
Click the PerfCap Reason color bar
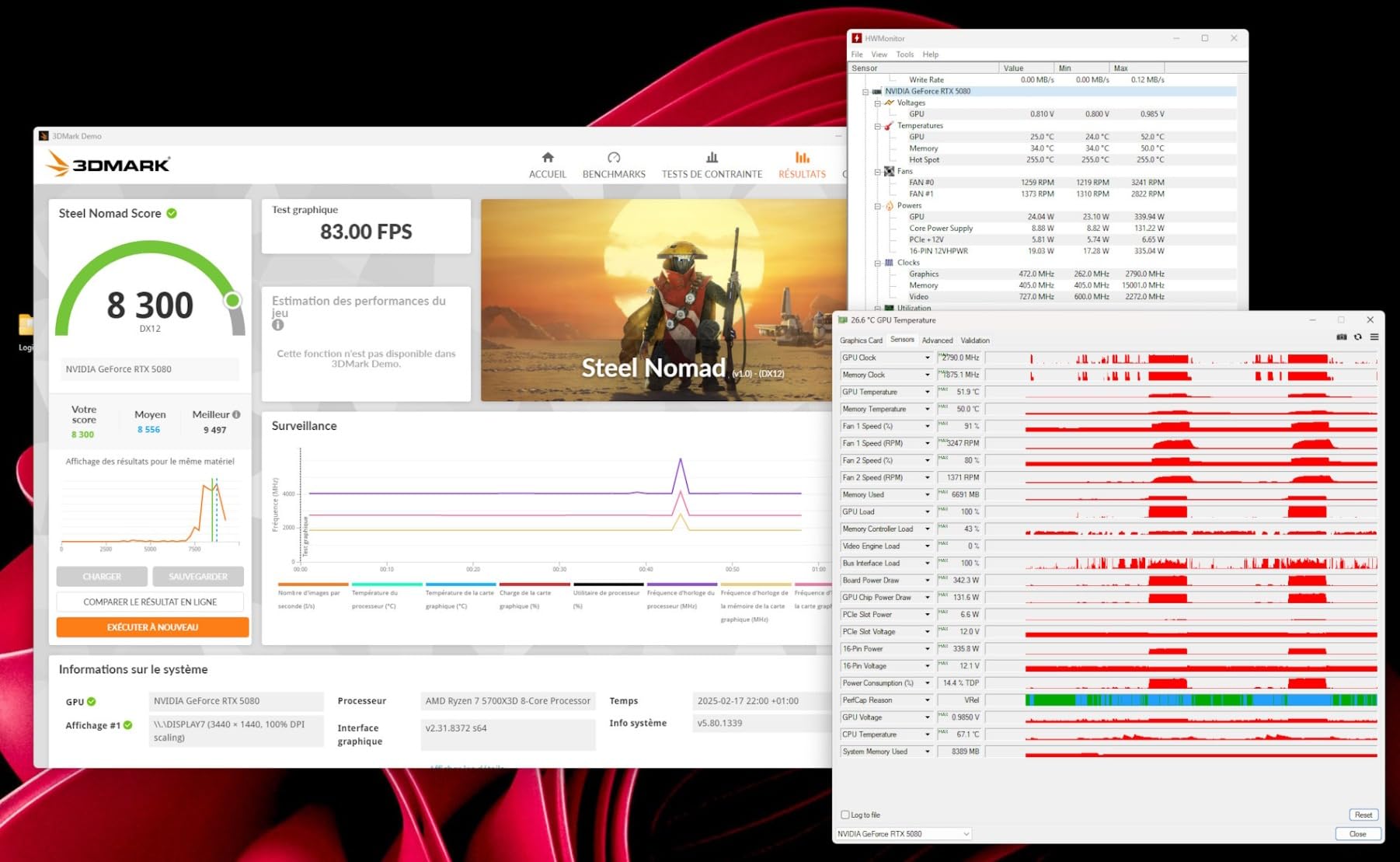tap(1201, 700)
